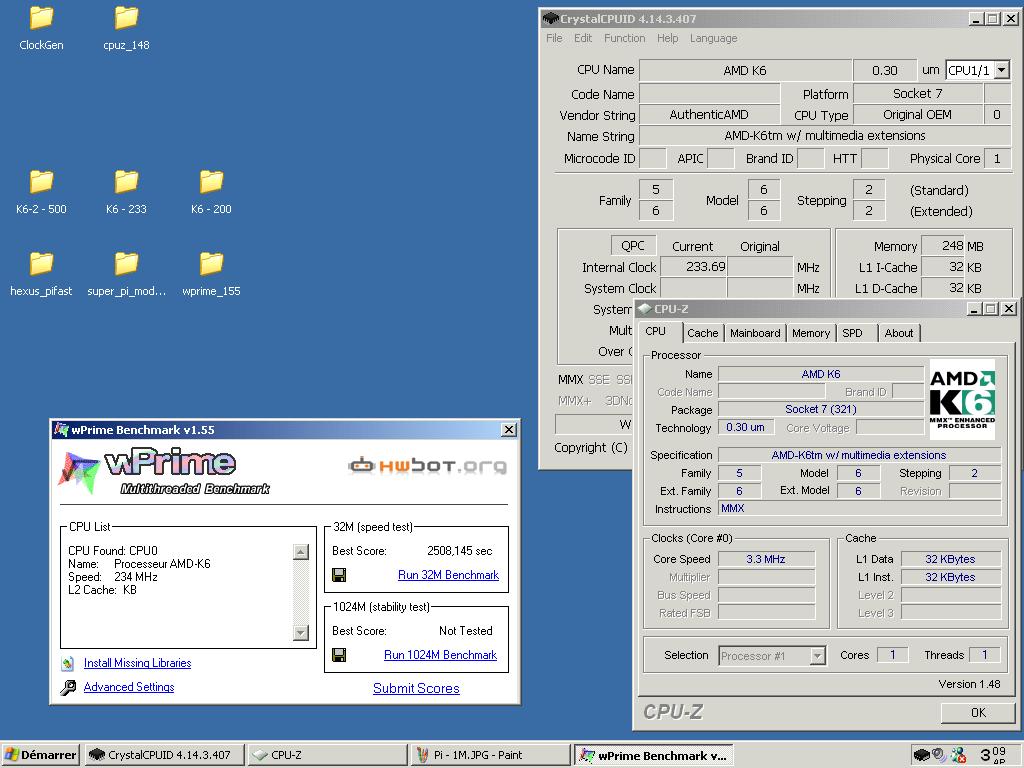The width and height of the screenshot is (1024, 768).
Task: Click the Démarrer start button
Action: (x=40, y=755)
